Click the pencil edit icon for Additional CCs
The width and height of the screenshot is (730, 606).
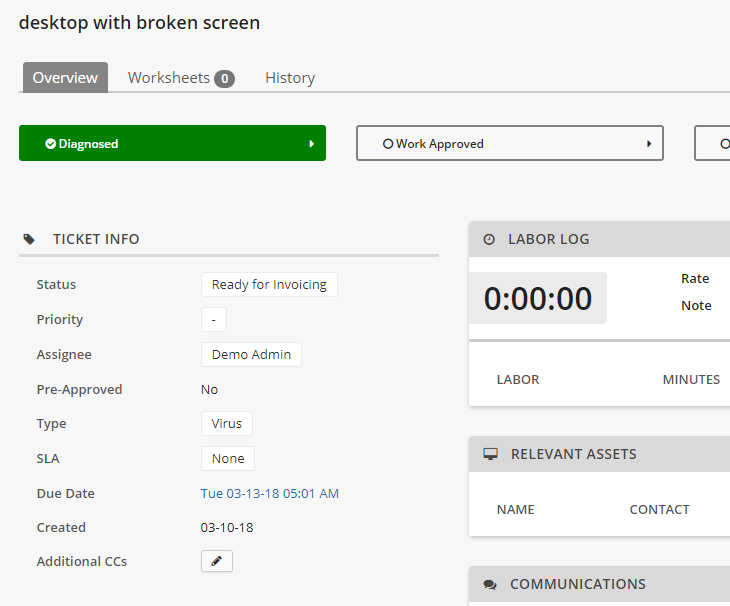[x=217, y=561]
